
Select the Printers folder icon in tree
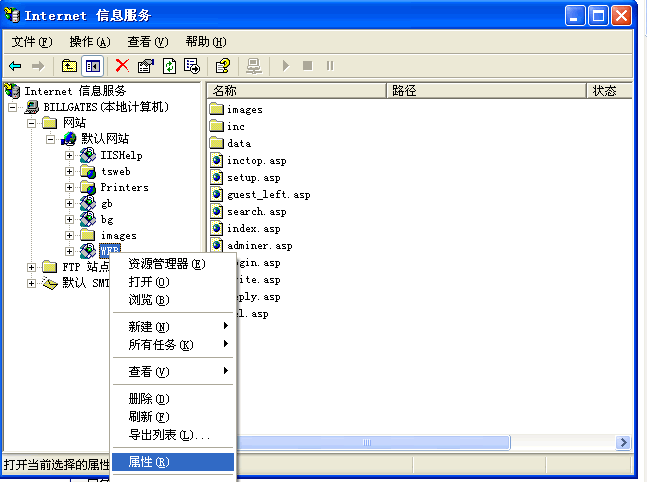tap(88, 187)
